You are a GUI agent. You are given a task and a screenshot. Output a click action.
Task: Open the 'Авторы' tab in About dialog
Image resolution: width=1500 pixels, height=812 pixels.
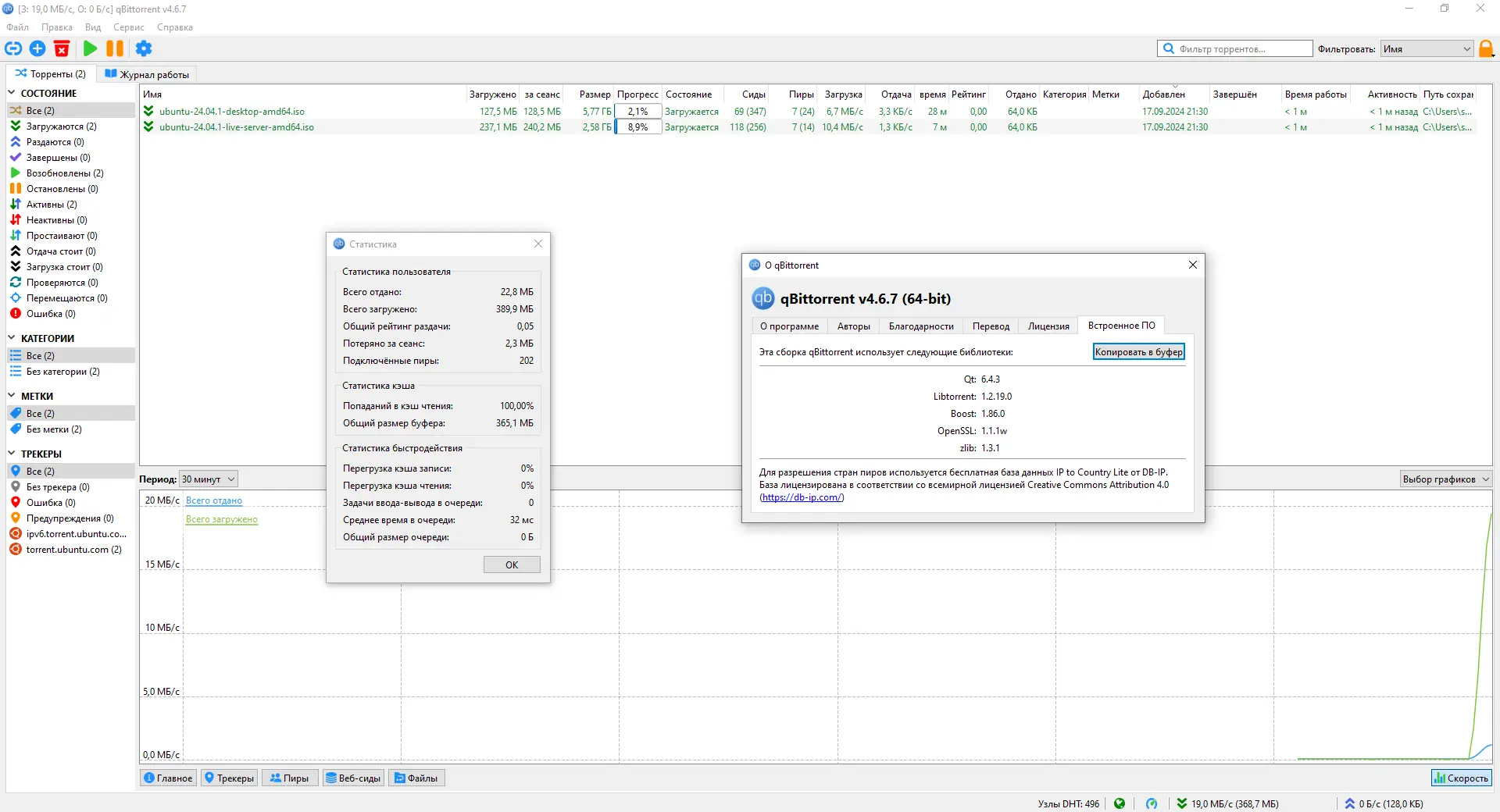pos(854,326)
